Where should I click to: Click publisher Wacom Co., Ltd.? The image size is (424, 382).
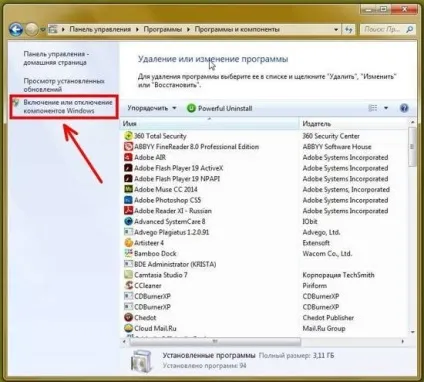coord(327,254)
